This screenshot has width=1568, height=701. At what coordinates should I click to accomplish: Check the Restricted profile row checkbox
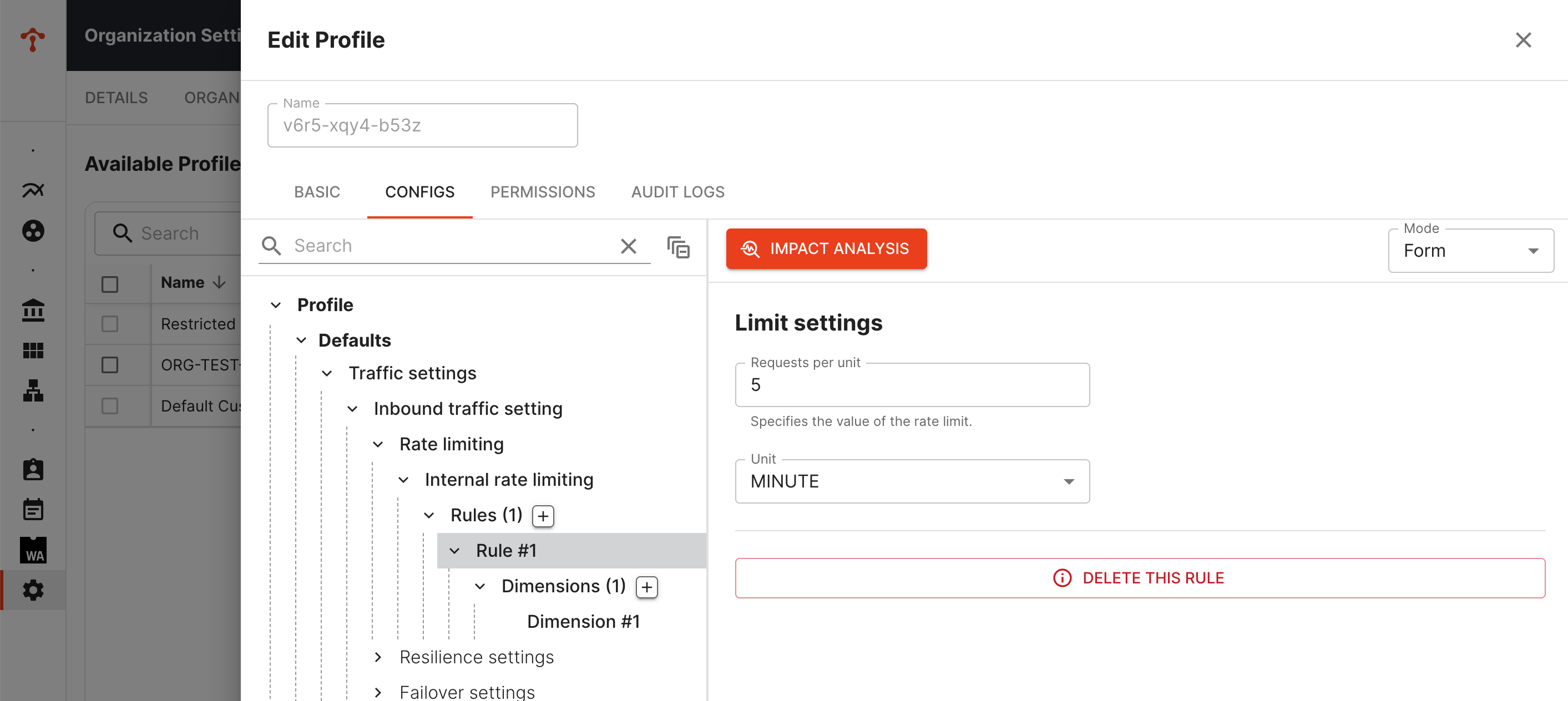point(109,324)
